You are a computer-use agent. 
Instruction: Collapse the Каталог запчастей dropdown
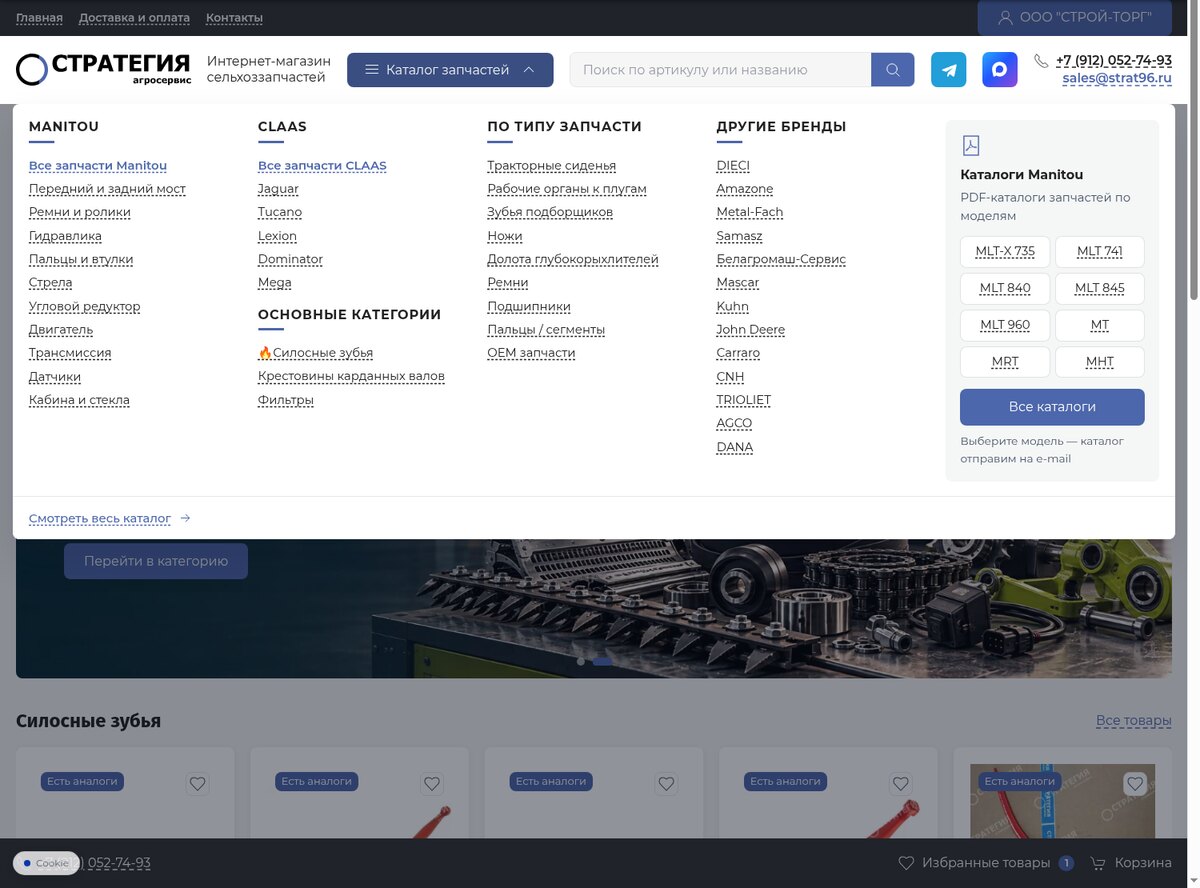450,70
